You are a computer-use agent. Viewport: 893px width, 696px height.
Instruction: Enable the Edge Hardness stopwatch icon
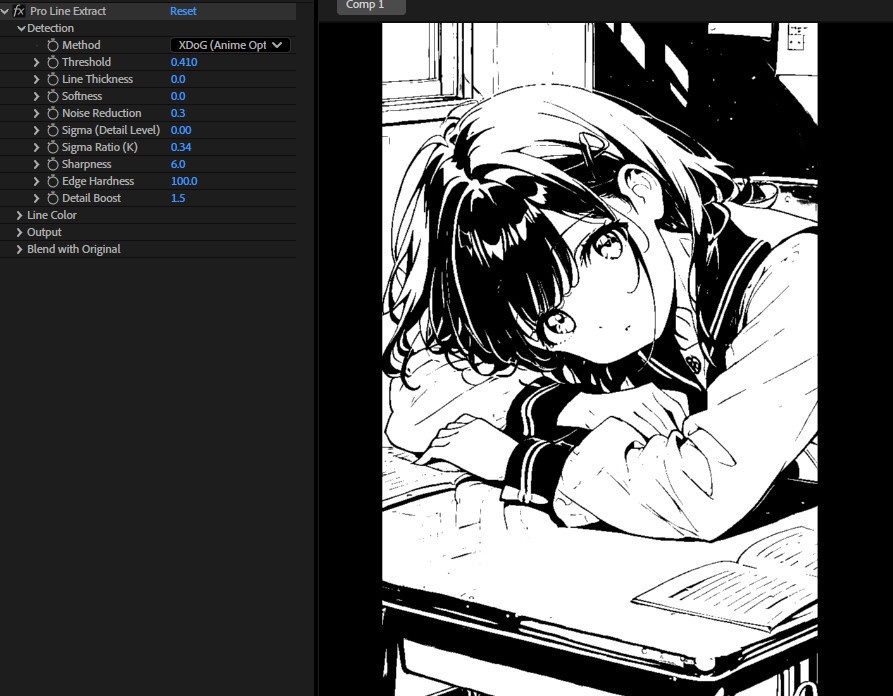(x=53, y=182)
